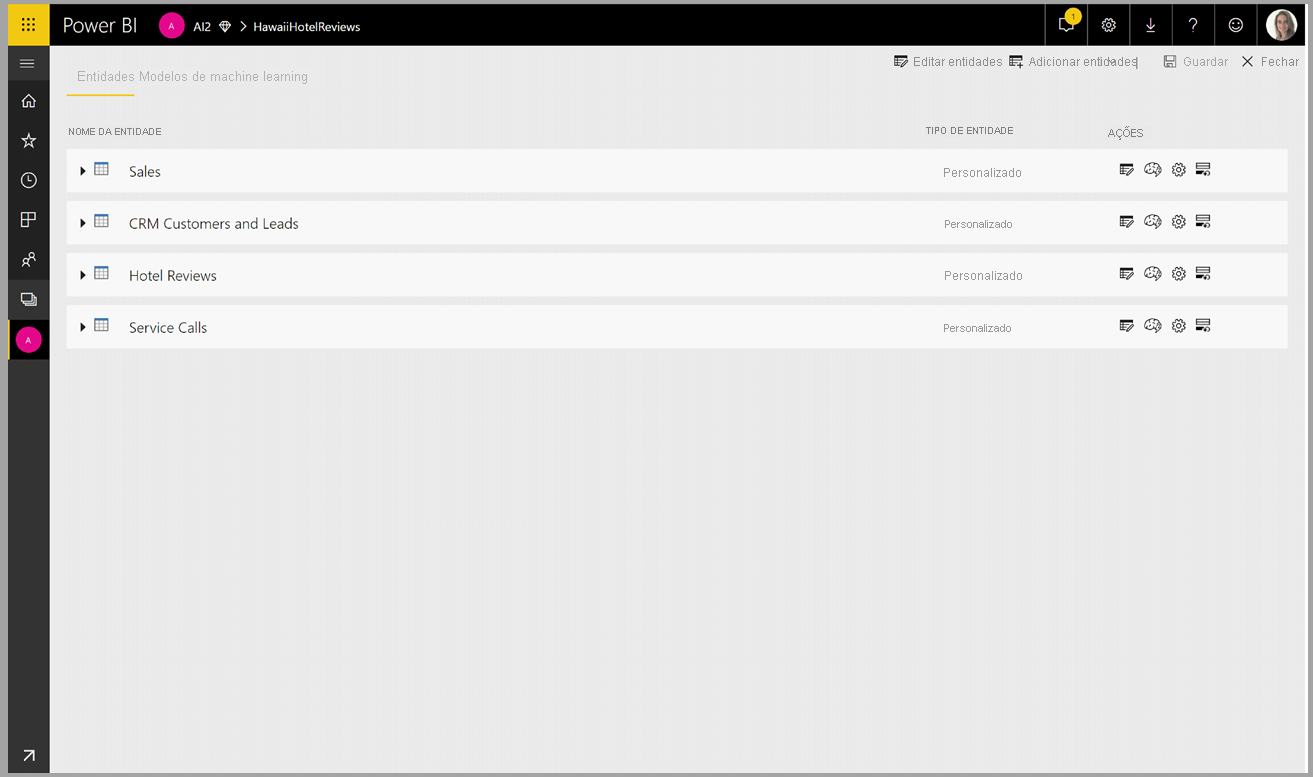Open the user profile picture

pyautogui.click(x=1281, y=25)
